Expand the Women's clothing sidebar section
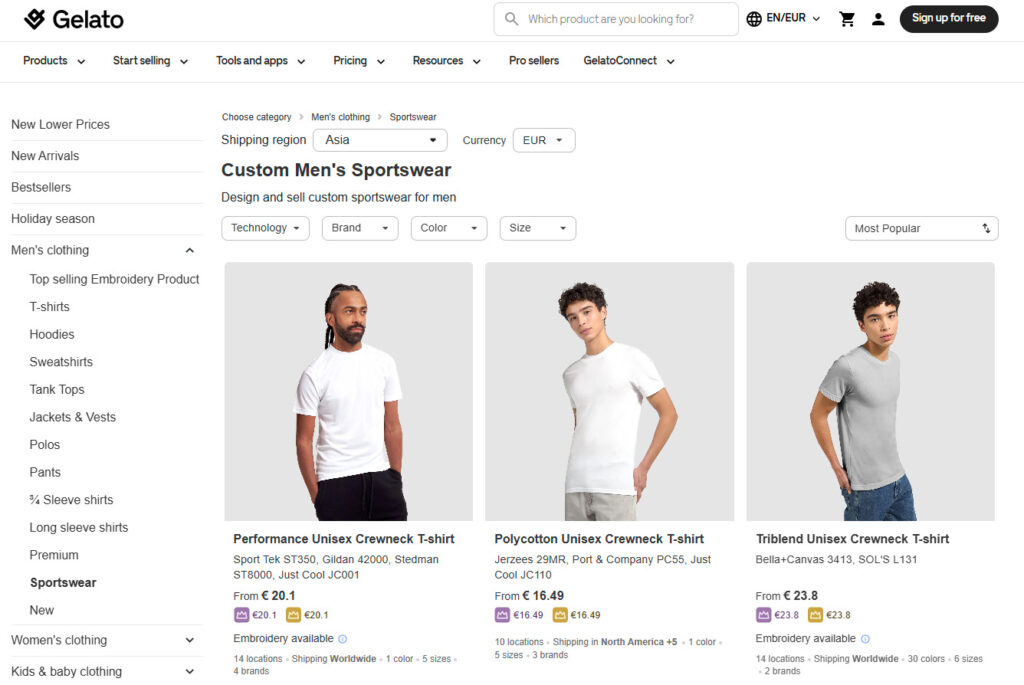This screenshot has width=1024, height=685. click(x=190, y=640)
